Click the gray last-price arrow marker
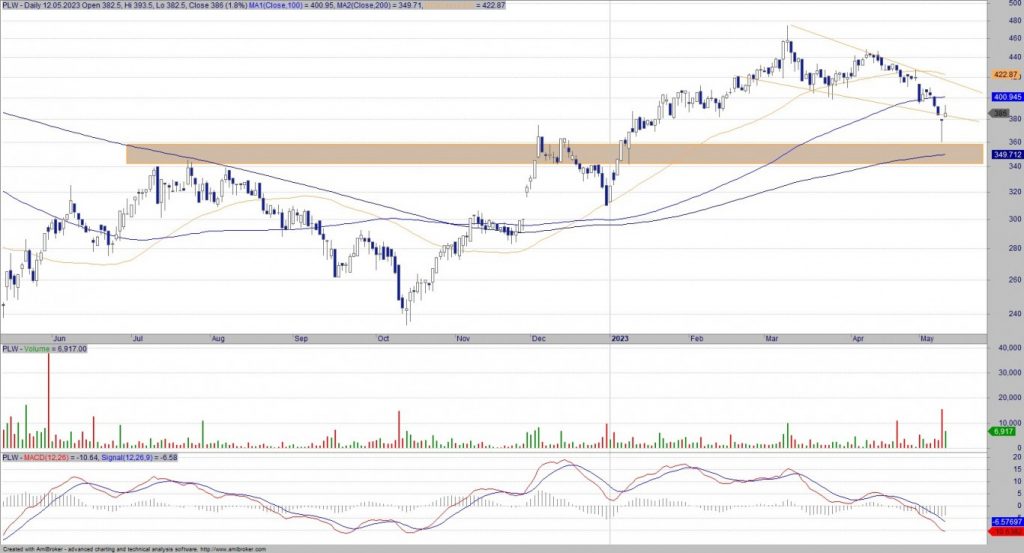Image resolution: width=1024 pixels, height=553 pixels. pyautogui.click(x=1000, y=115)
